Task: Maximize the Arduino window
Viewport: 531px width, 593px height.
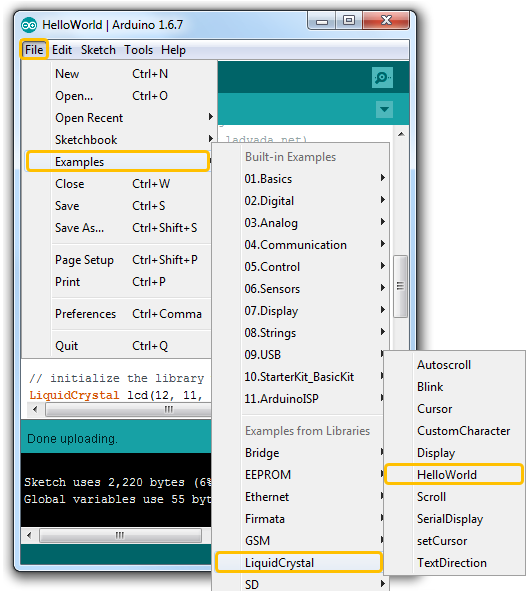Action: tap(349, 20)
